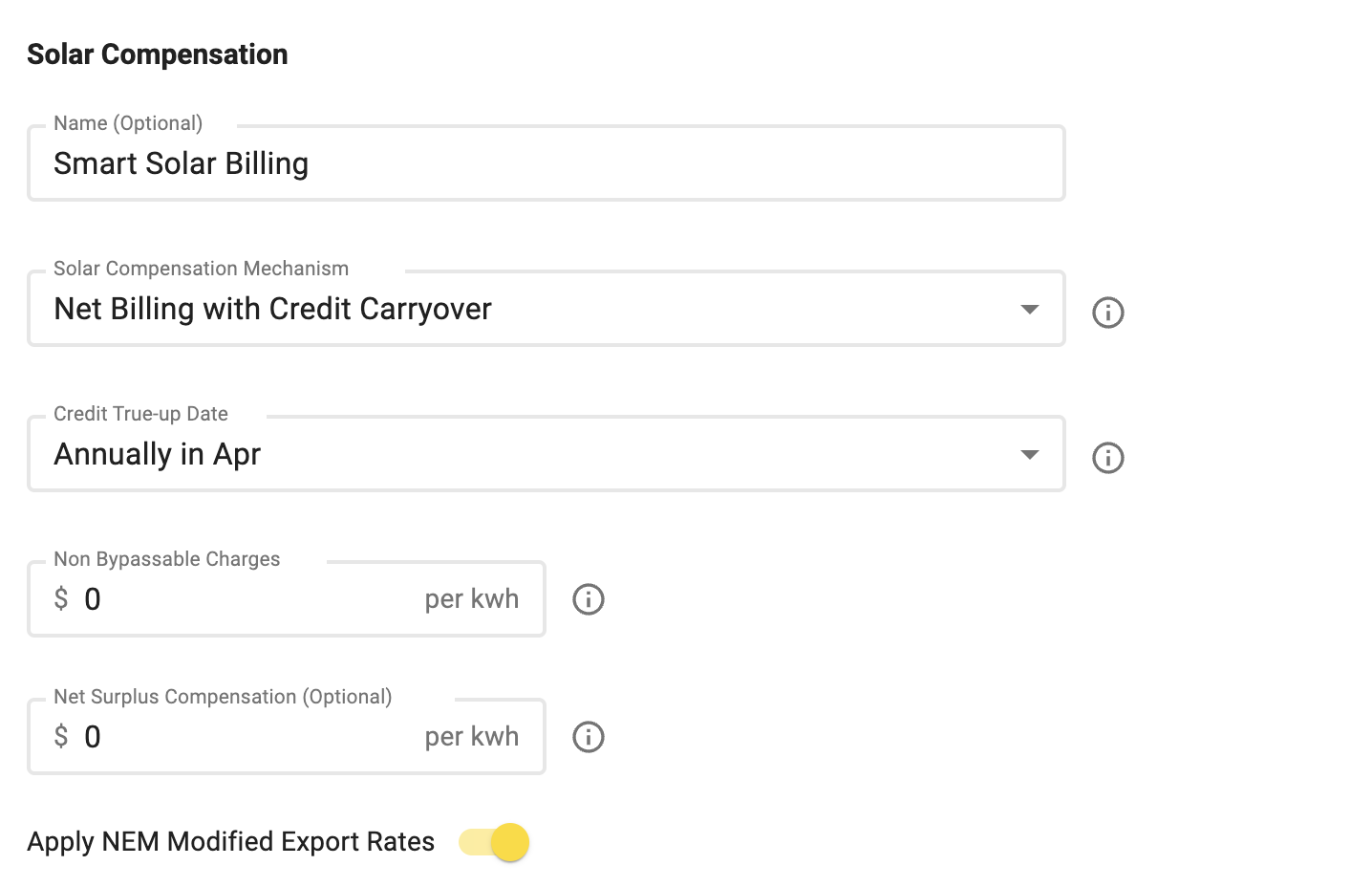1372x887 pixels.
Task: Select the Solar Compensation section heading
Action: tap(158, 54)
